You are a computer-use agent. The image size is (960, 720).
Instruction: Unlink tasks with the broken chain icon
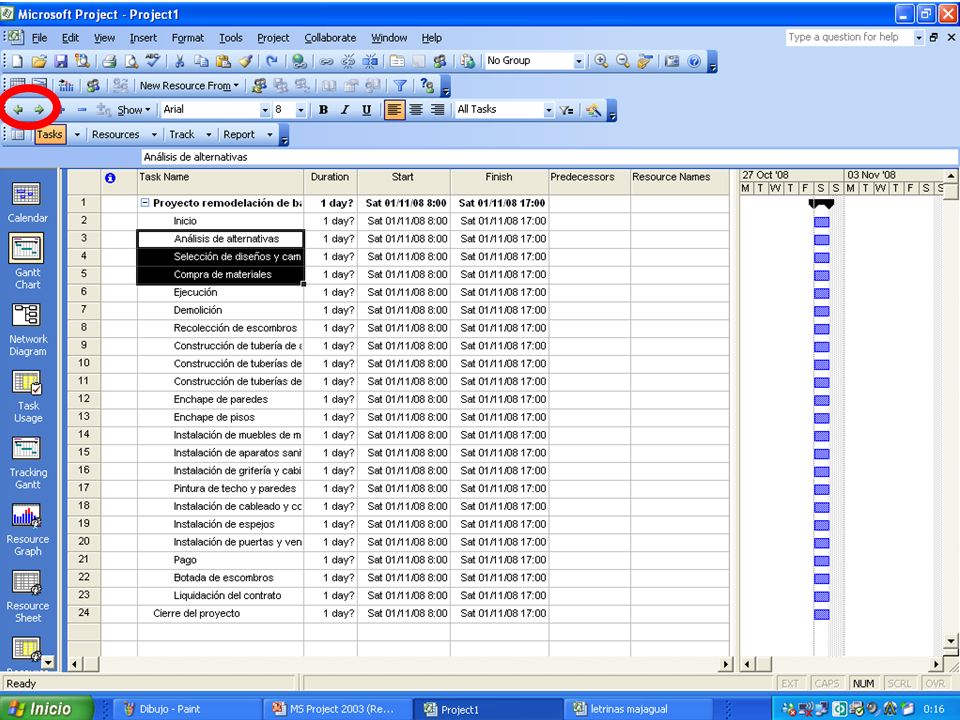point(348,61)
